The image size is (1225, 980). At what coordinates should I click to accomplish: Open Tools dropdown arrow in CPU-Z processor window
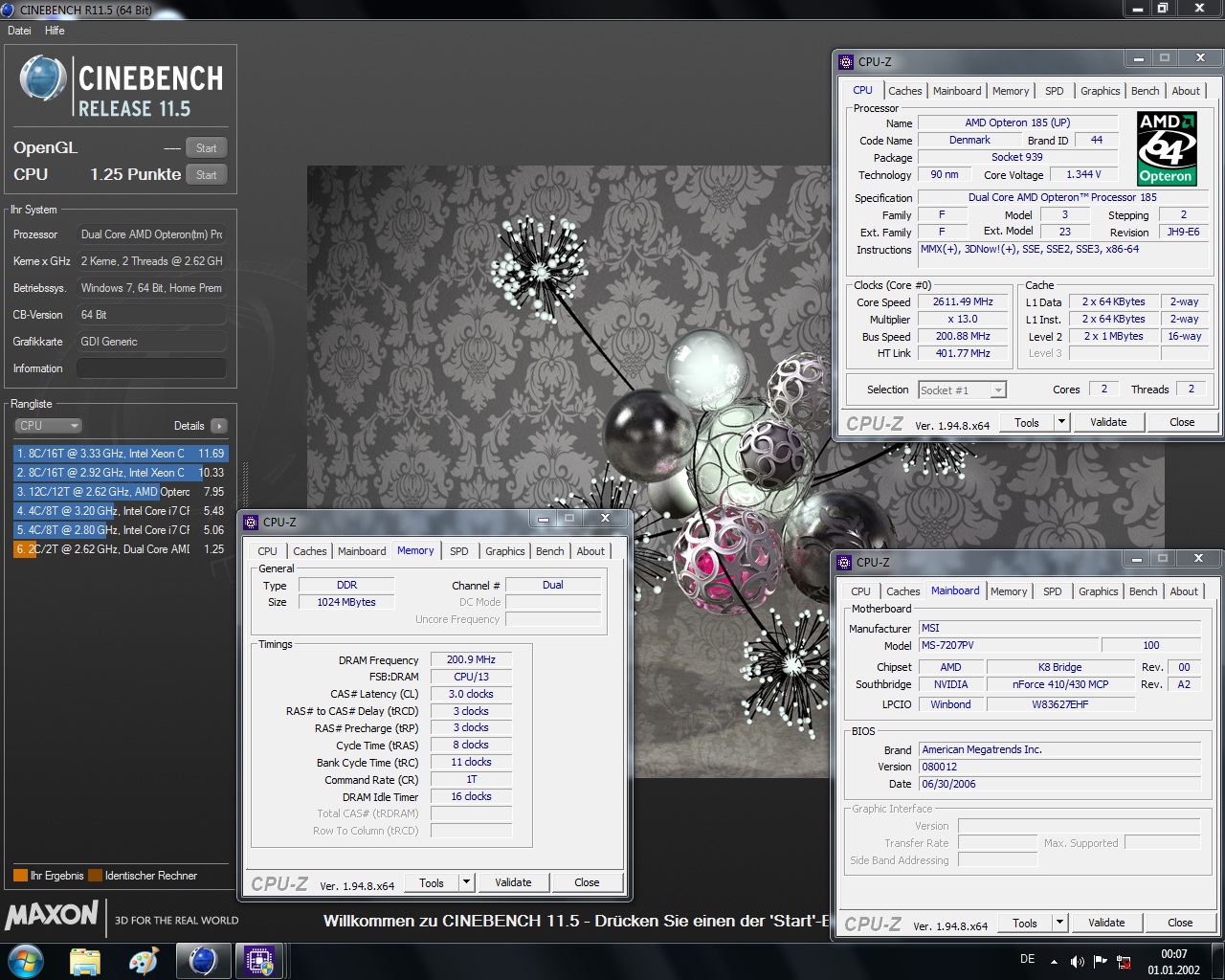1061,422
